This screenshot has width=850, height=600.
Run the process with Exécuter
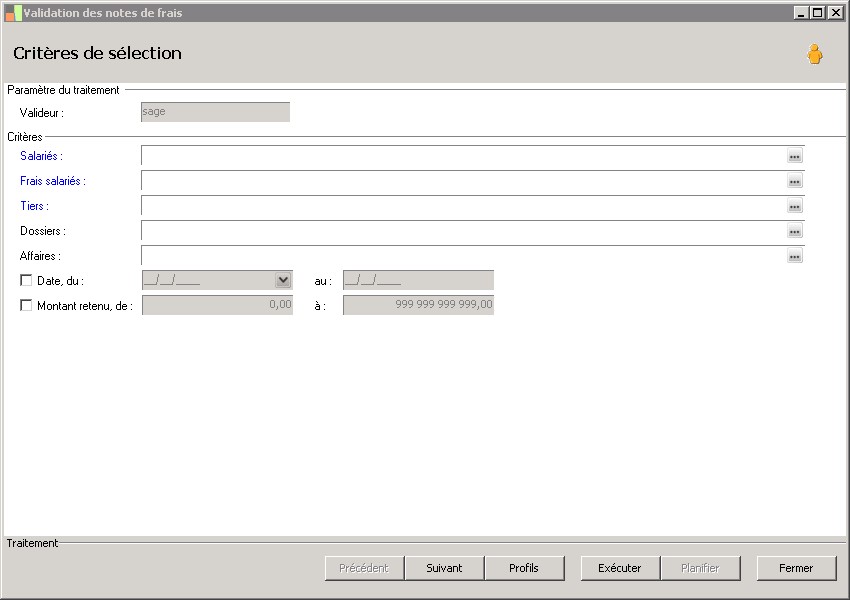[x=620, y=568]
